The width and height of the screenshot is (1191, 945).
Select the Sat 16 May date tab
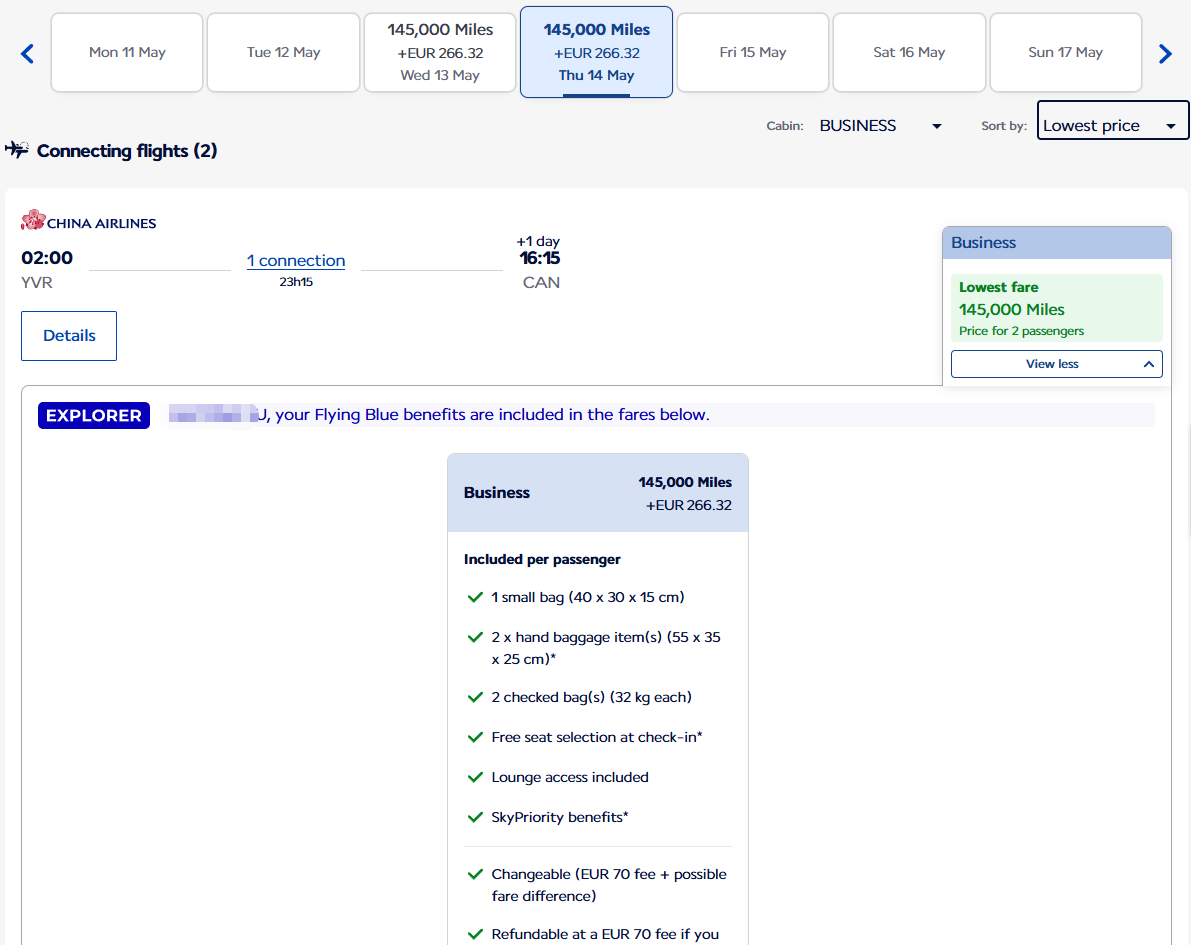click(x=909, y=53)
